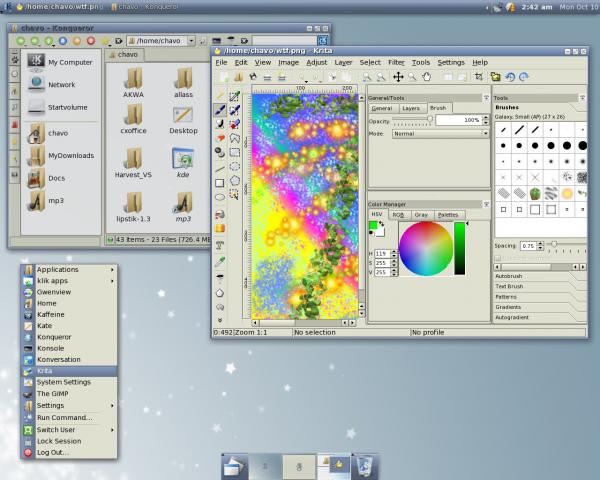Open Konsole from the launcher menu

point(69,348)
